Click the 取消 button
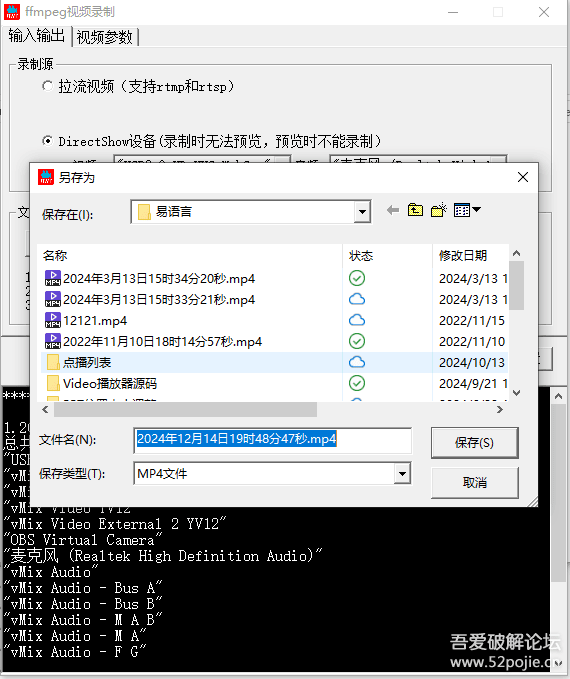The image size is (570, 679). pyautogui.click(x=475, y=482)
